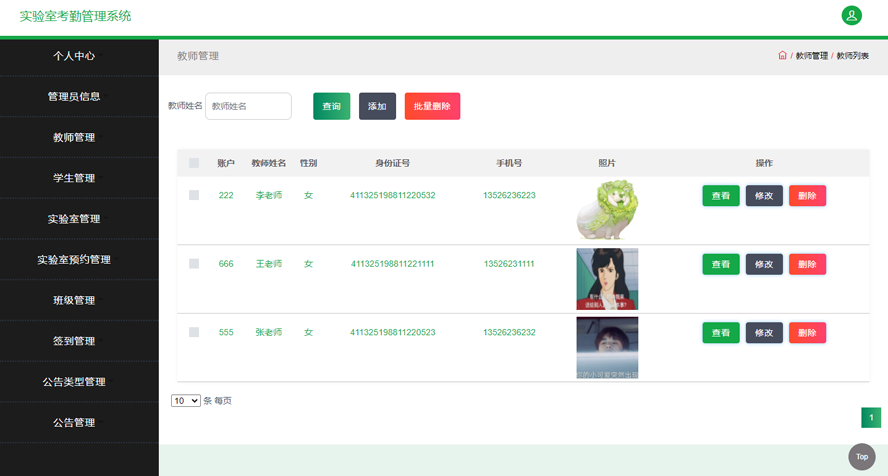Delete the 李老师 record
888x476 pixels.
[807, 196]
